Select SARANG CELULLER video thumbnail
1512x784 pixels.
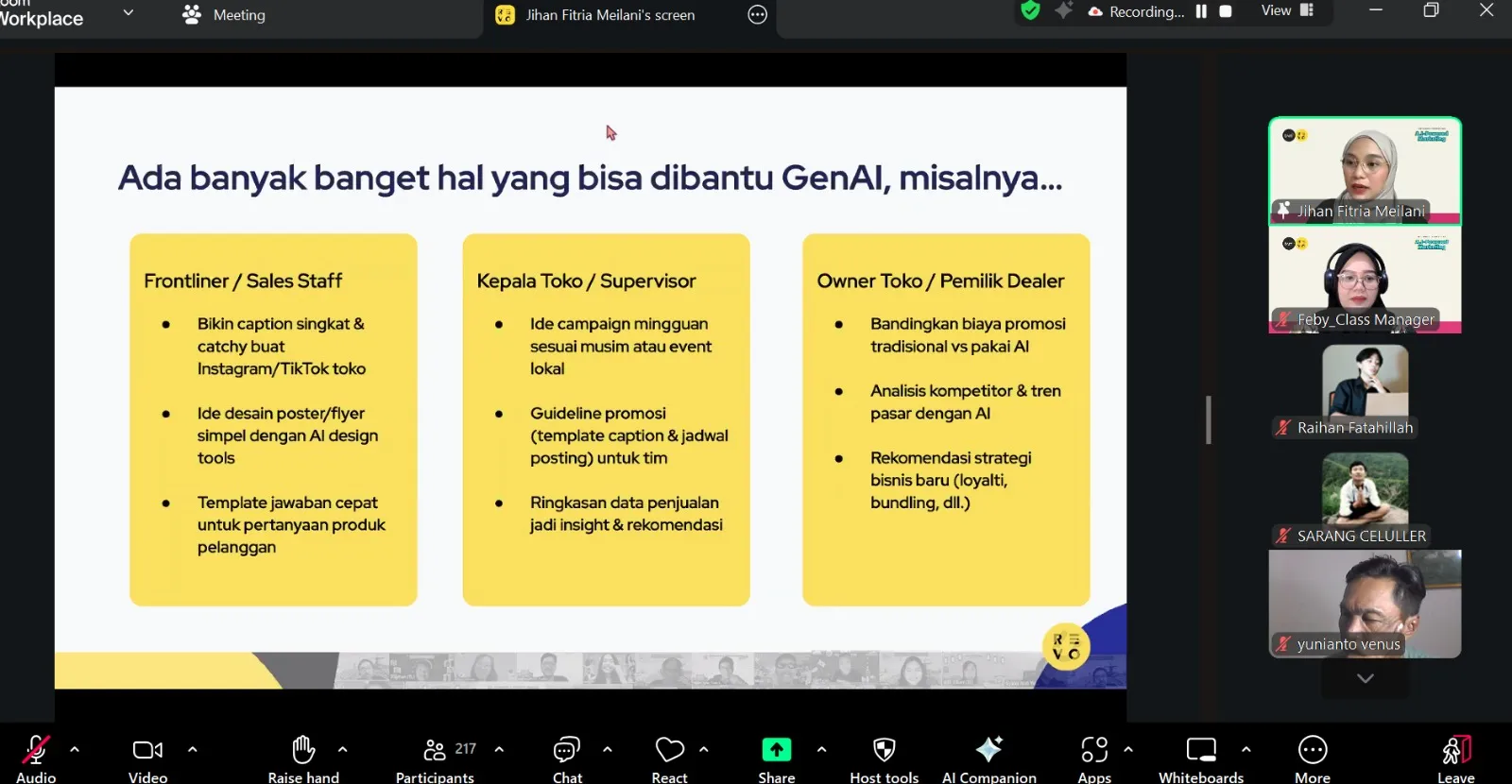(x=1365, y=496)
